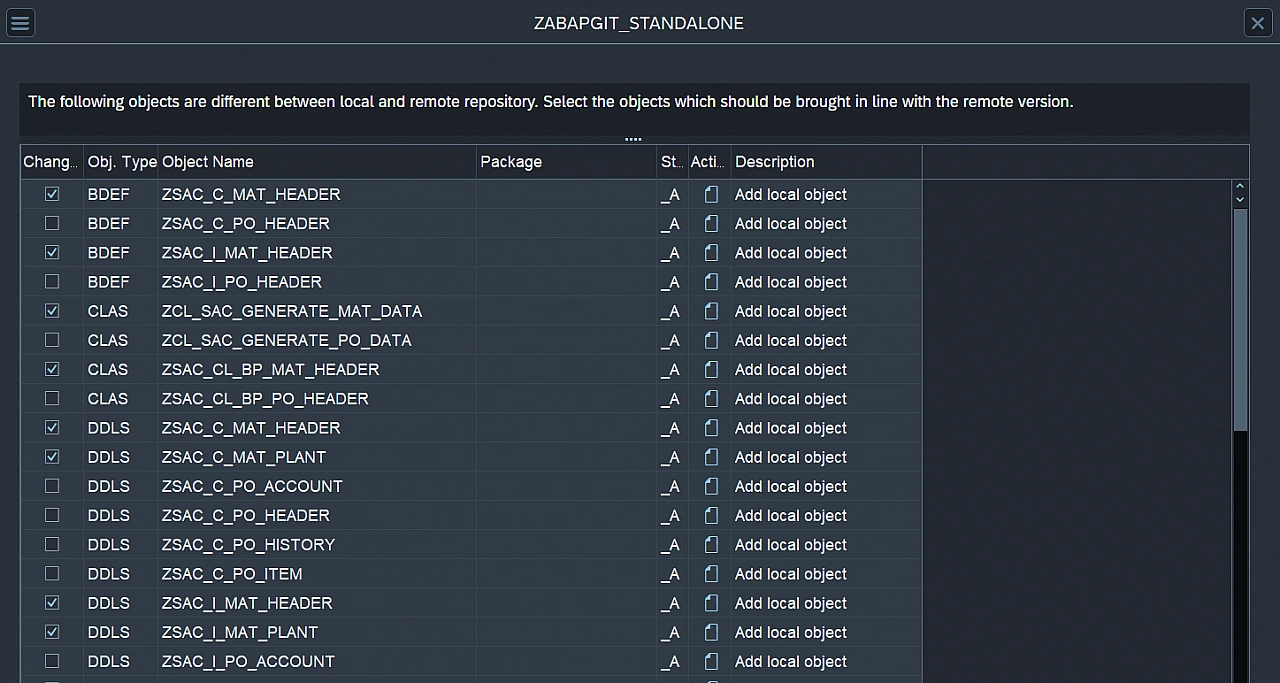Enable the ZSAC_C_PO_ITEM checkbox

click(52, 574)
